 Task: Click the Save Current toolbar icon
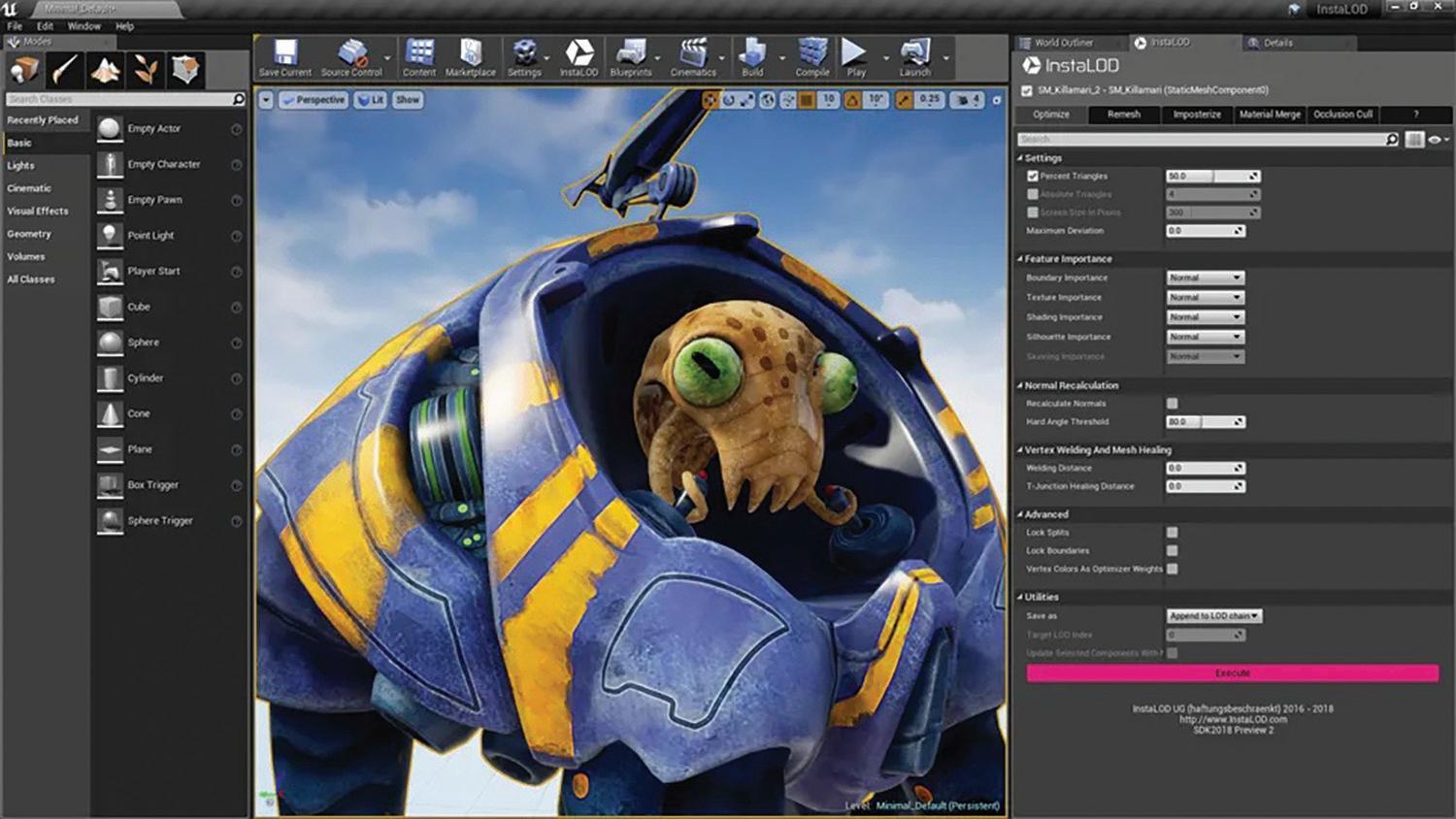pyautogui.click(x=284, y=57)
